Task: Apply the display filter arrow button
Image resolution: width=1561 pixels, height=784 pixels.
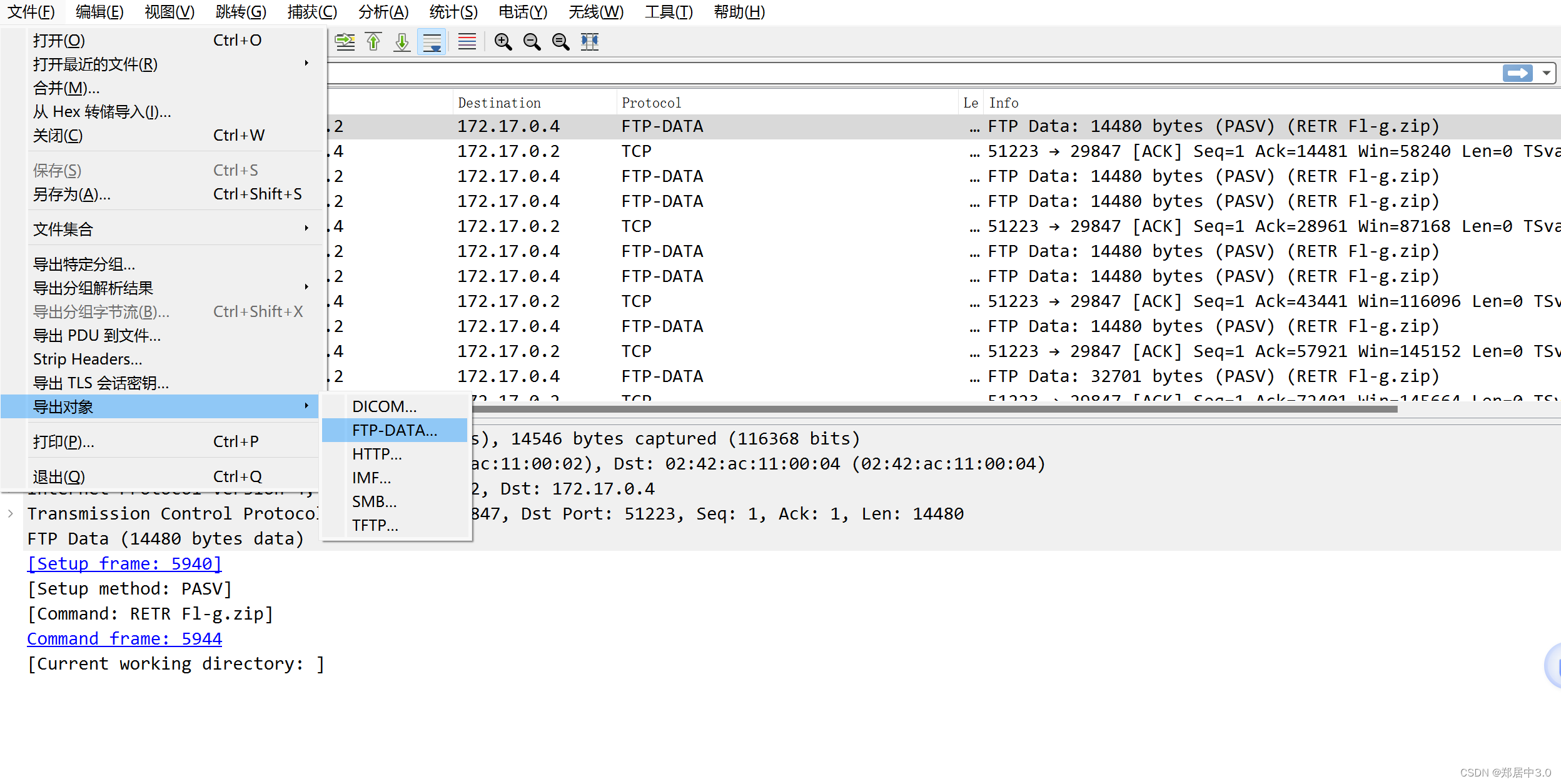Action: (x=1518, y=73)
